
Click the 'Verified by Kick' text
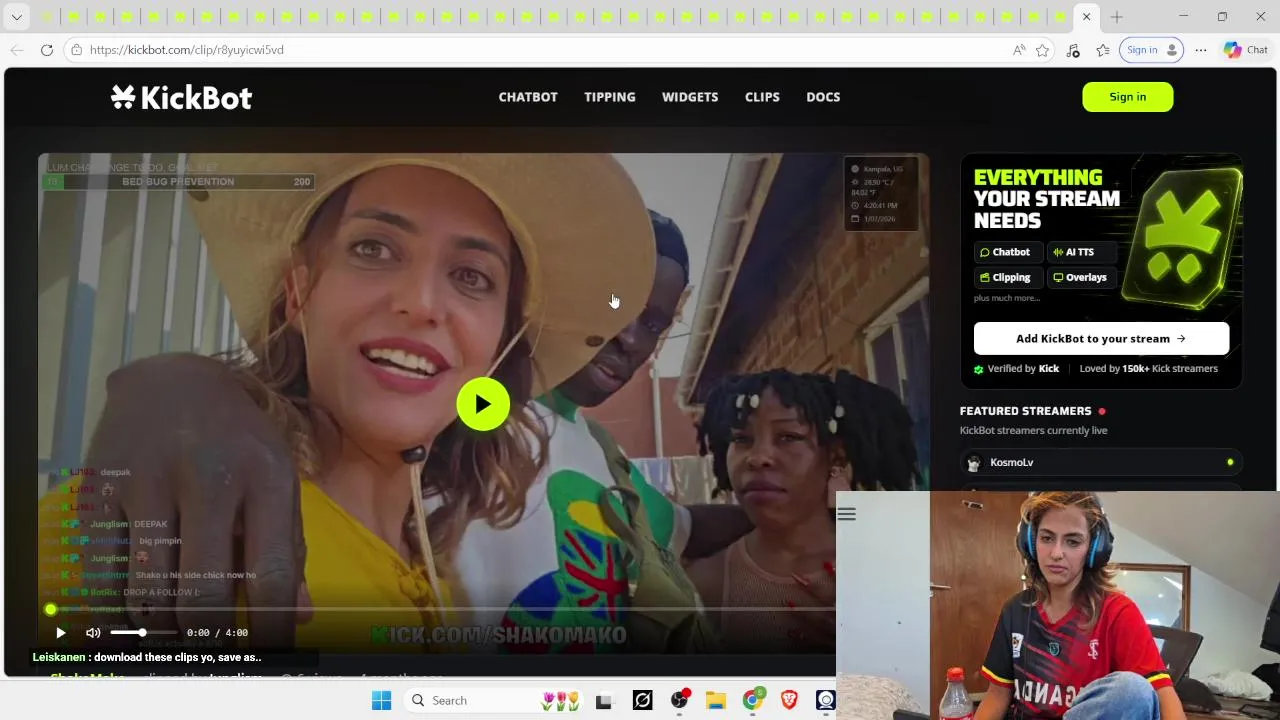point(1023,369)
